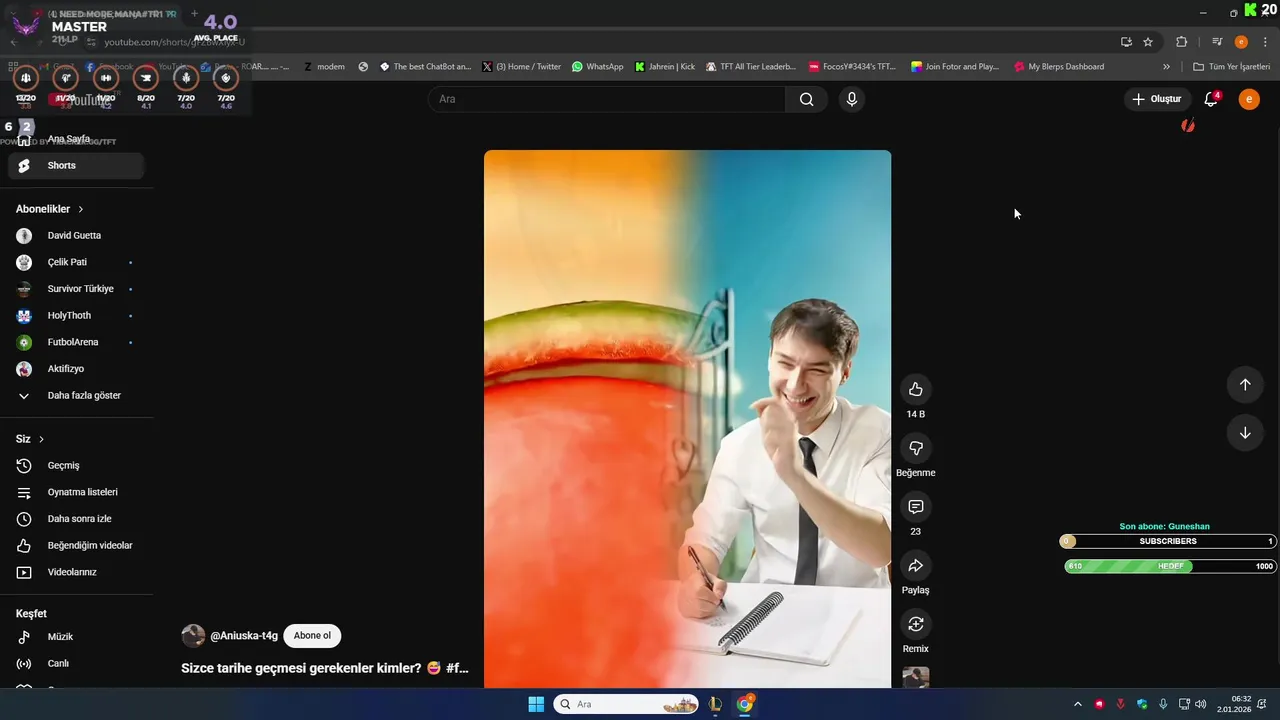Open Jahrein | Kick bookmark
Viewport: 1280px width, 720px height.
665,67
